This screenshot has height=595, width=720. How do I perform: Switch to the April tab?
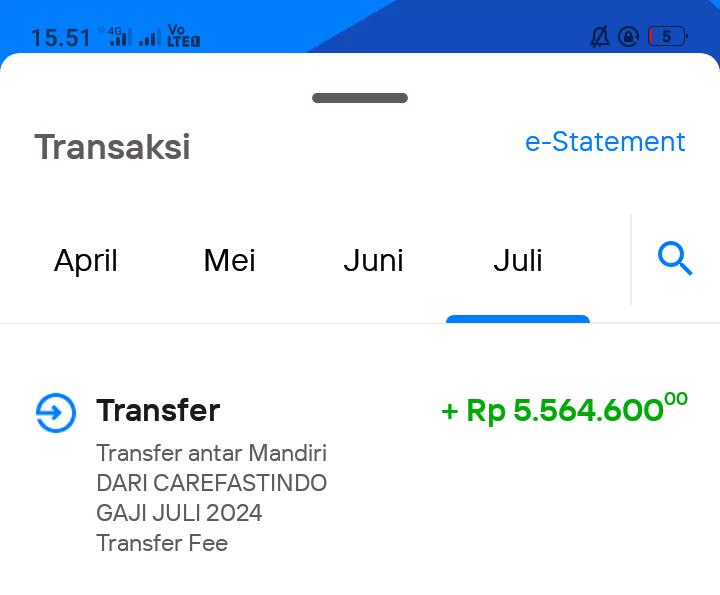point(86,260)
